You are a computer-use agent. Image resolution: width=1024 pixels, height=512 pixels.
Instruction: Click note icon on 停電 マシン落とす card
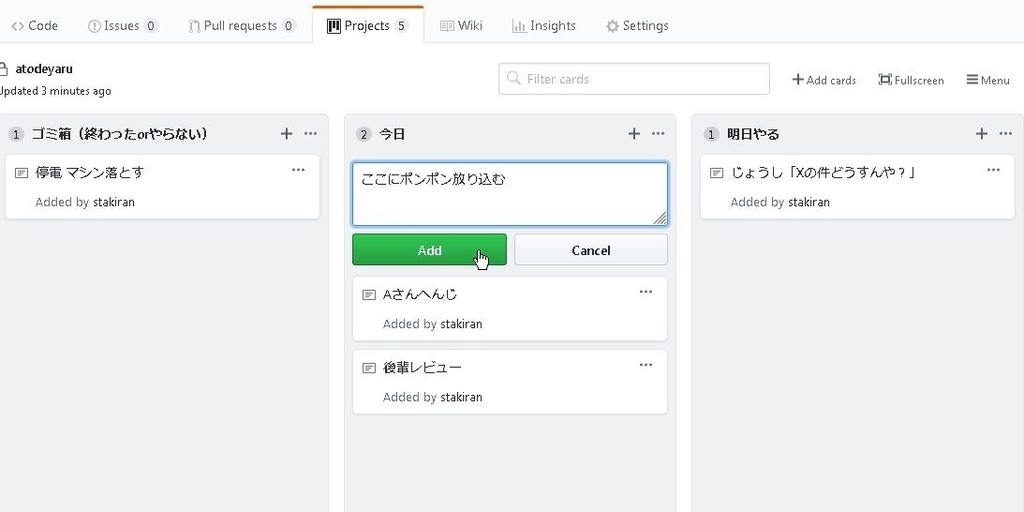coord(22,173)
